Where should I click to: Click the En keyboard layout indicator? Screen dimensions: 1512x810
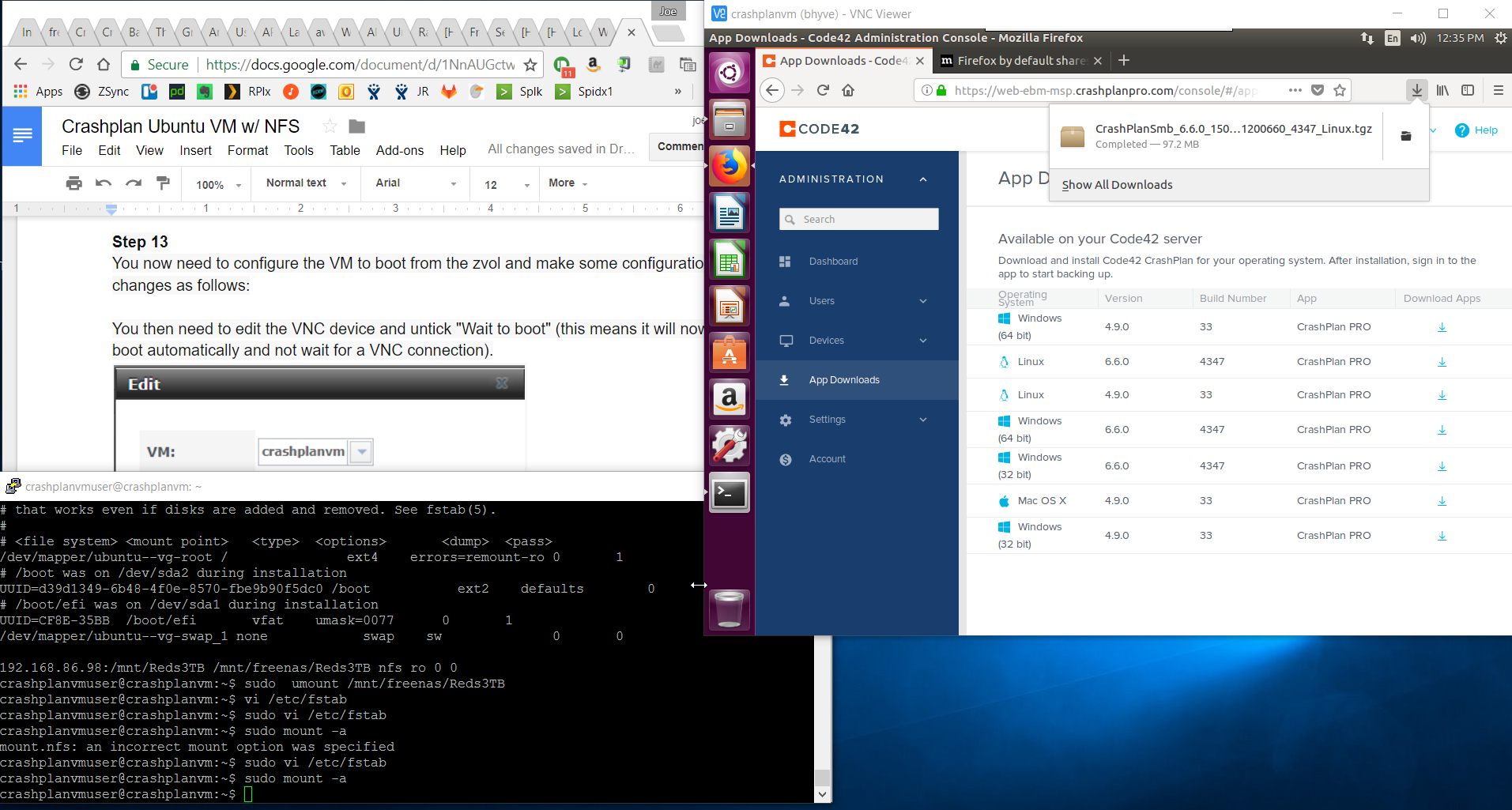[x=1392, y=38]
